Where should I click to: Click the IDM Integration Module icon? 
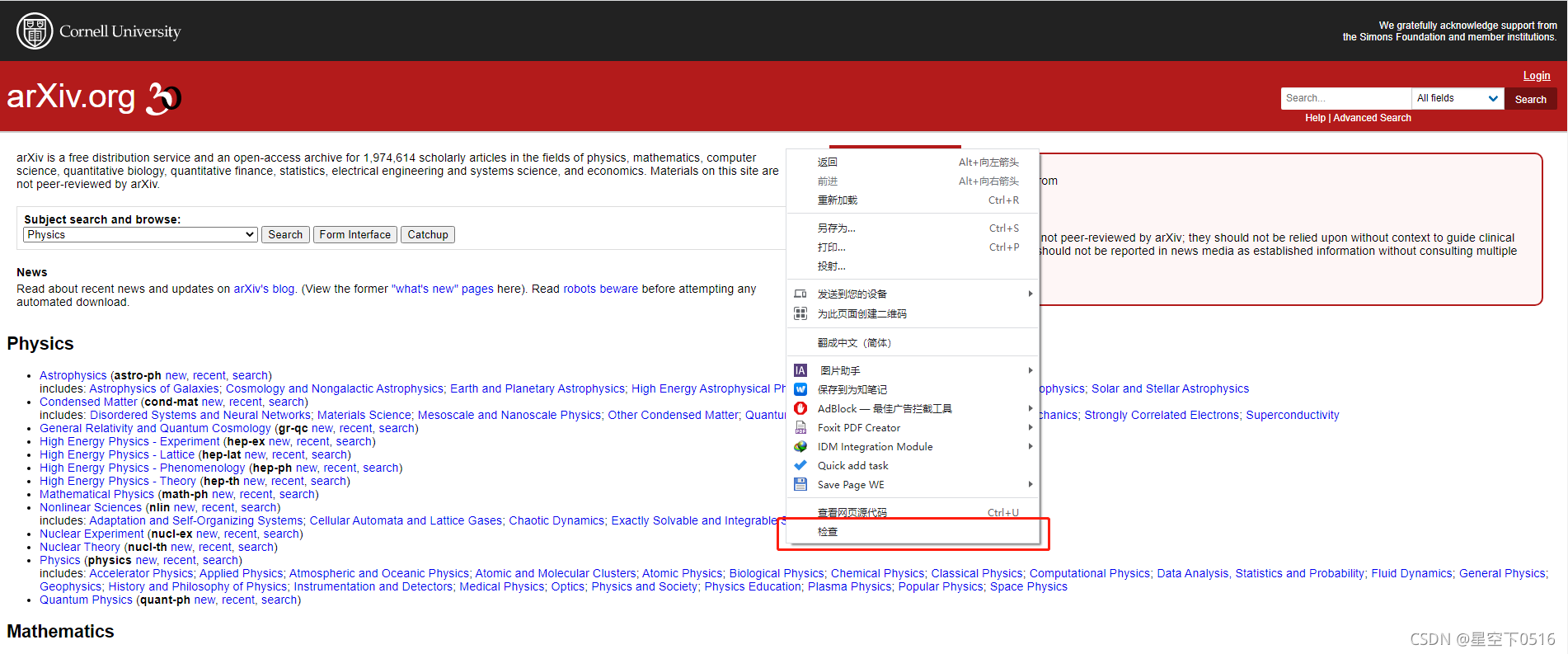point(800,446)
